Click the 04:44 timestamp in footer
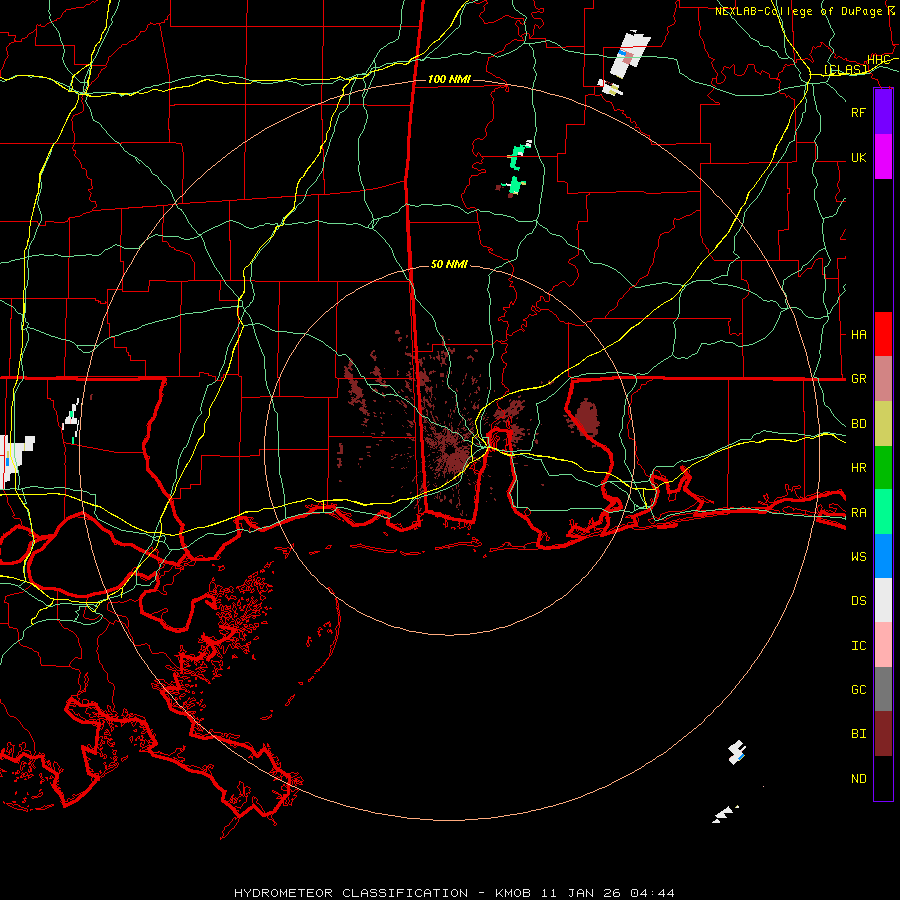The image size is (900, 900). pyautogui.click(x=652, y=893)
